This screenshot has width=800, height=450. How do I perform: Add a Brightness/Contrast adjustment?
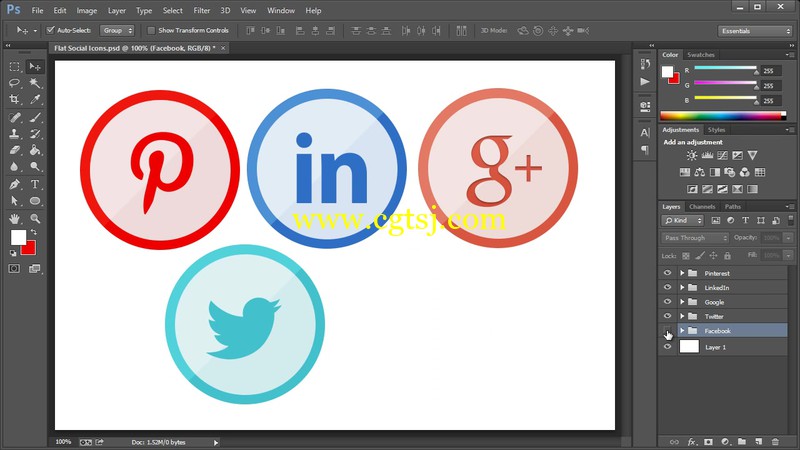pos(691,155)
